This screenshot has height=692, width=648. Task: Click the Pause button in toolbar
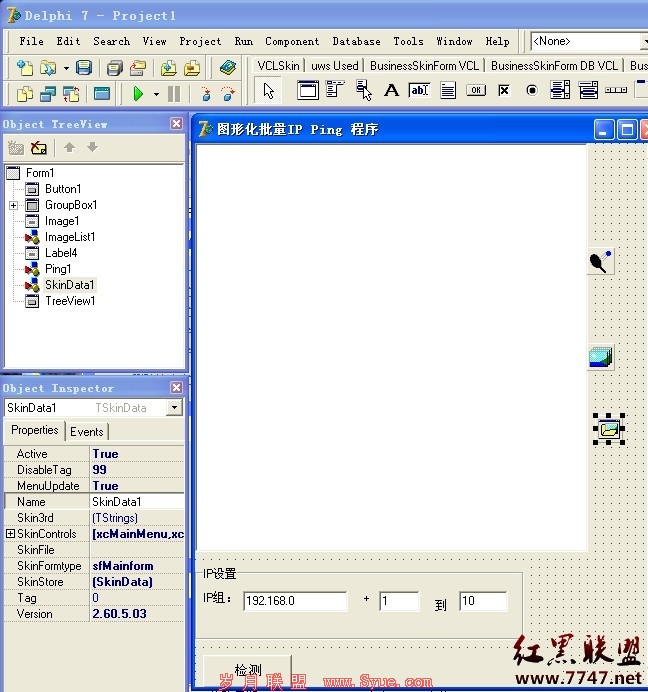click(174, 94)
